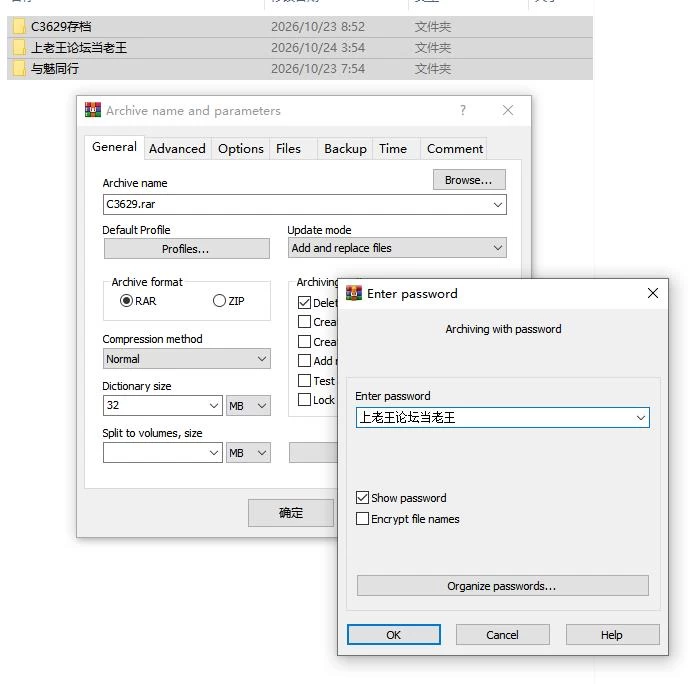Click the date 2026/10/24 3:54
This screenshot has height=684, width=691.
click(318, 48)
